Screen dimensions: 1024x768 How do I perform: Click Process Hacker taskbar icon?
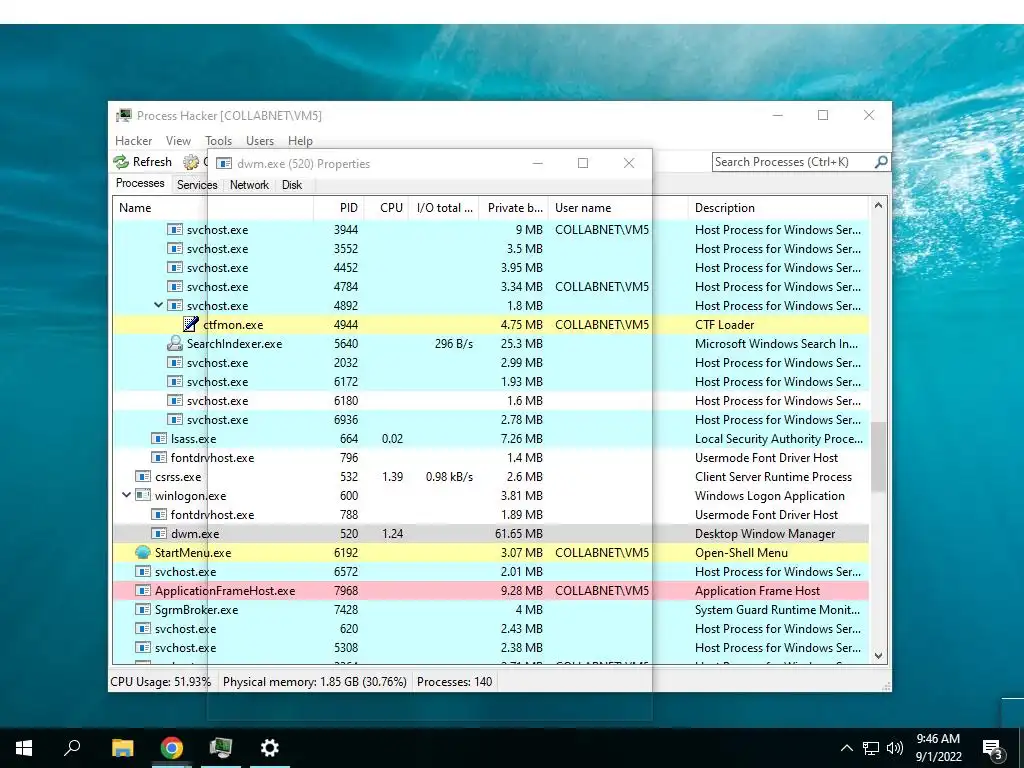(221, 748)
